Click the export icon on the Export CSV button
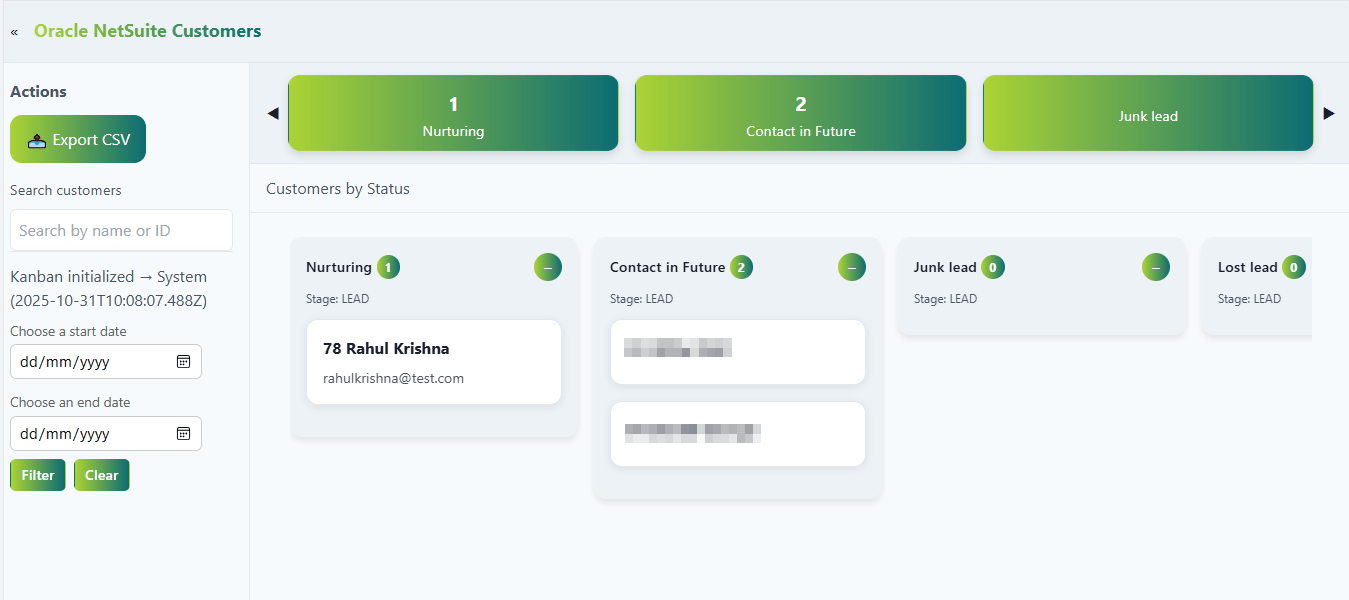This screenshot has height=600, width=1349. (x=36, y=139)
